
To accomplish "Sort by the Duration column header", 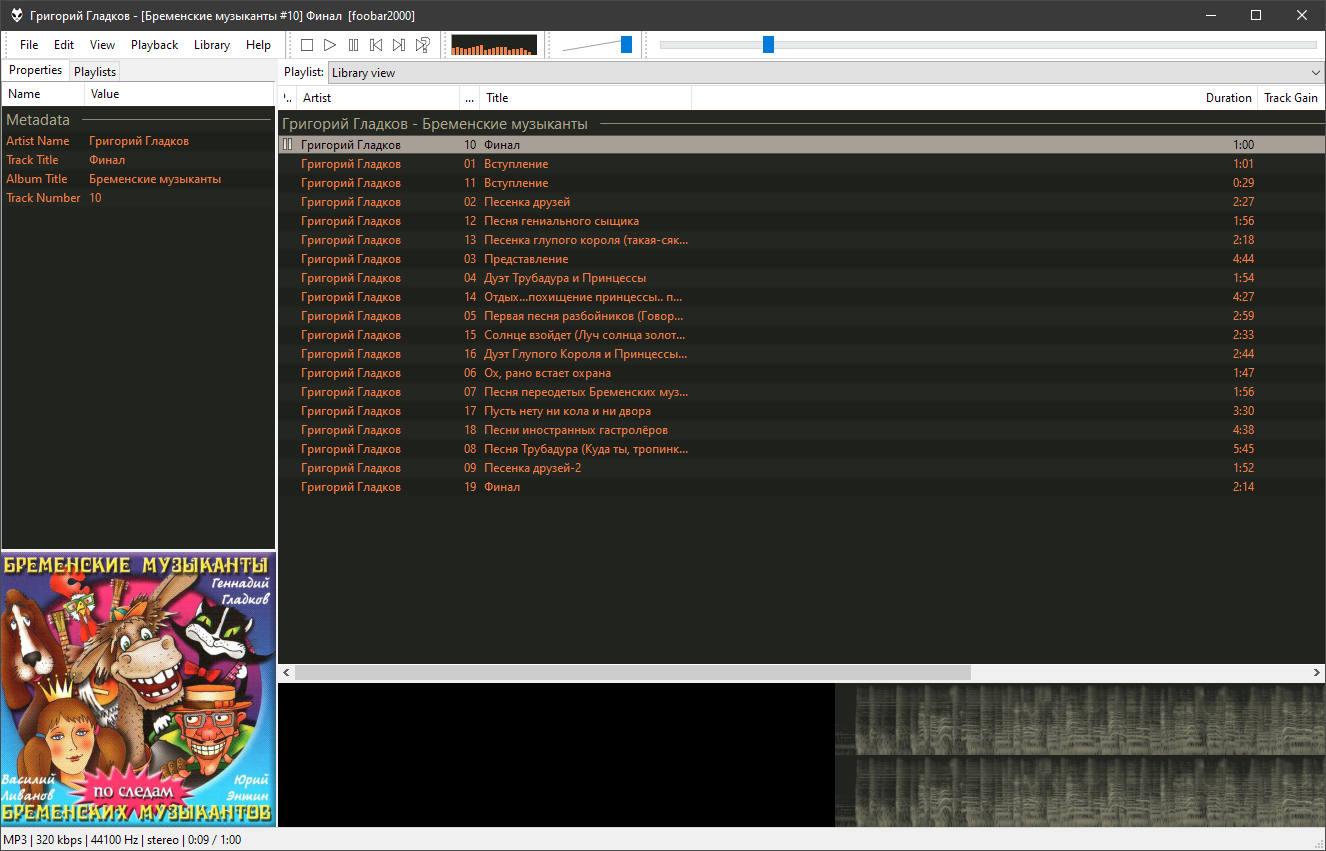I will (x=1228, y=98).
